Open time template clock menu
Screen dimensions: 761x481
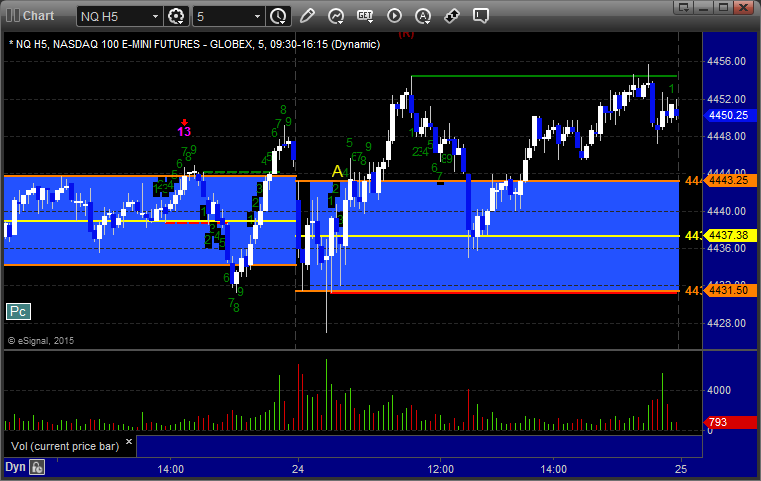278,16
